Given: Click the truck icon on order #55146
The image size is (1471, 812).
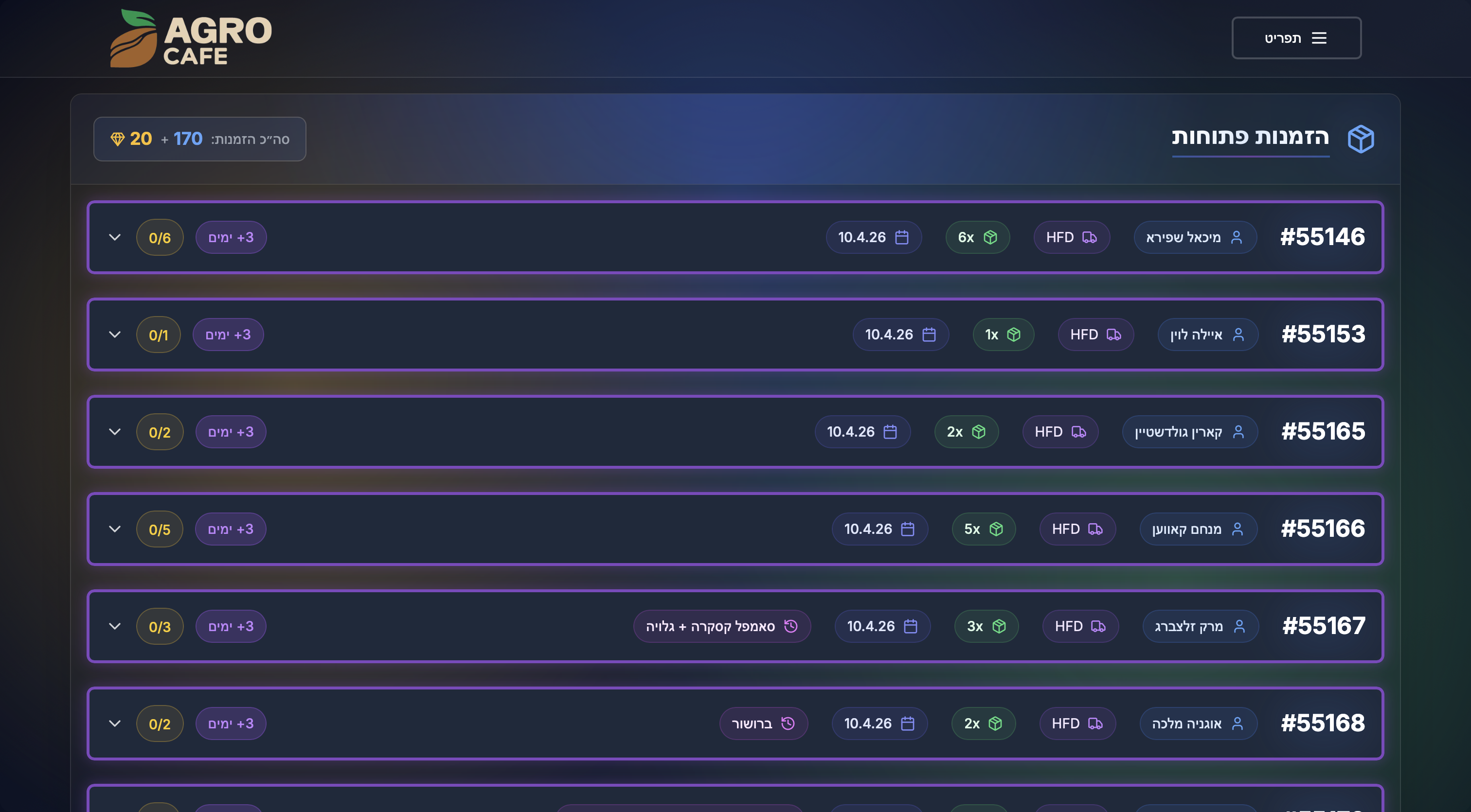Looking at the screenshot, I should (x=1090, y=237).
